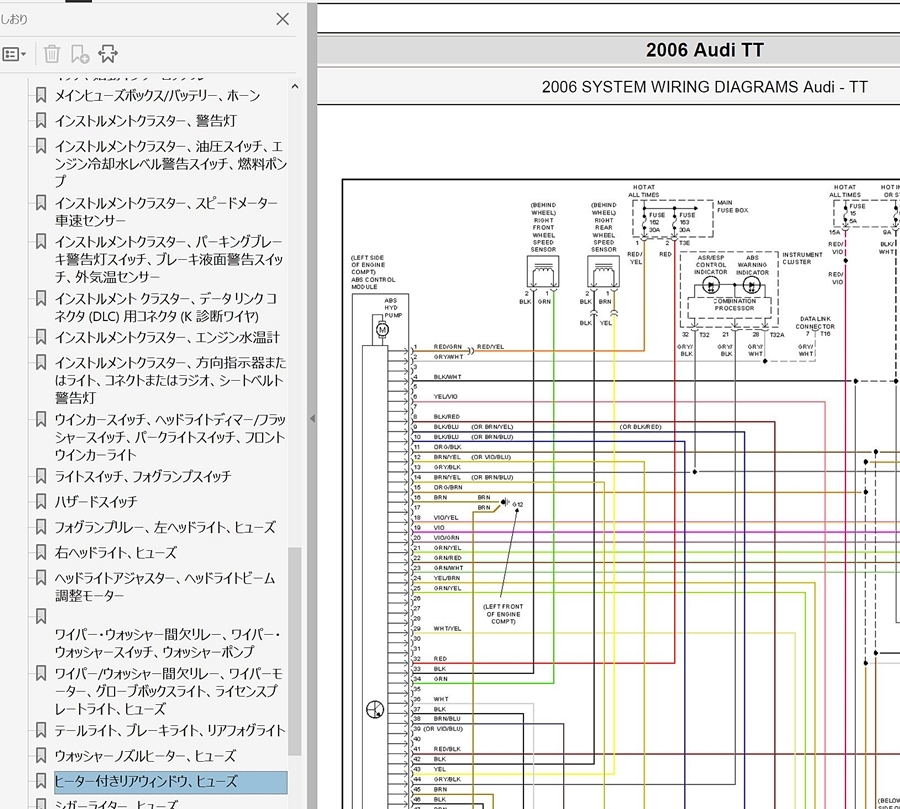
Task: Click the bookmarks panel vertical scrollbar thumb
Action: [x=295, y=652]
